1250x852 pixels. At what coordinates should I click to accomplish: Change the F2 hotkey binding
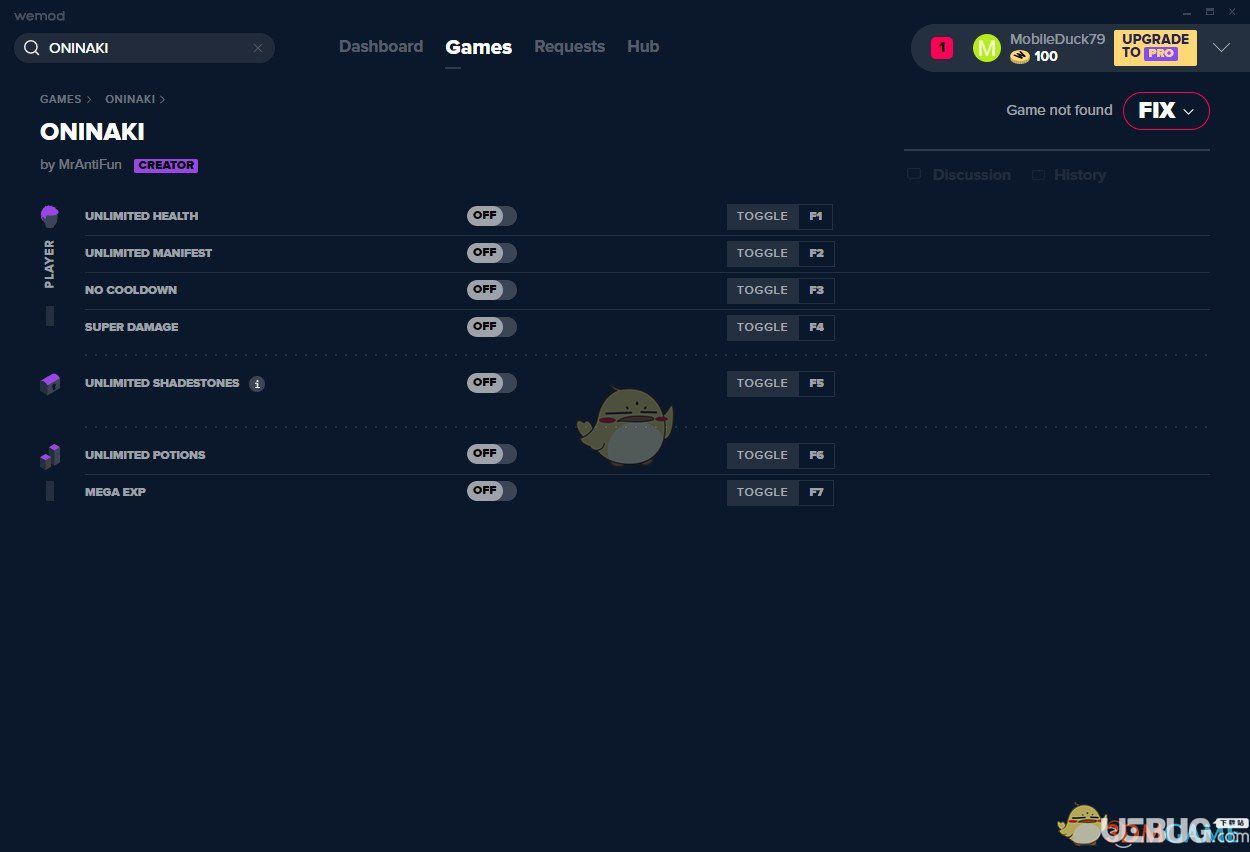coord(816,253)
